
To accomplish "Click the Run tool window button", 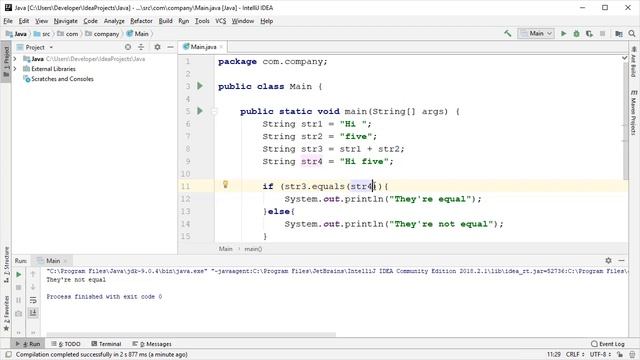I will (x=28, y=344).
